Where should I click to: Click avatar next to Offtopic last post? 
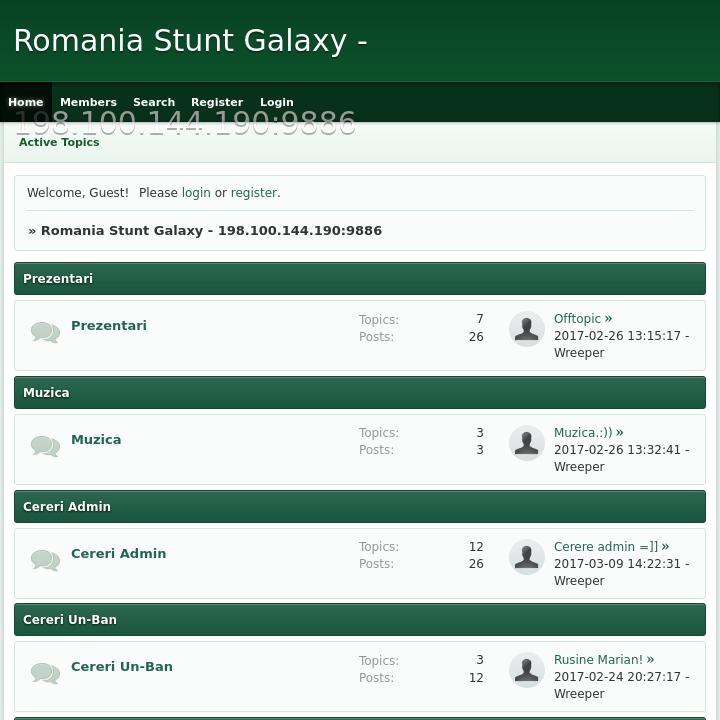pos(527,329)
